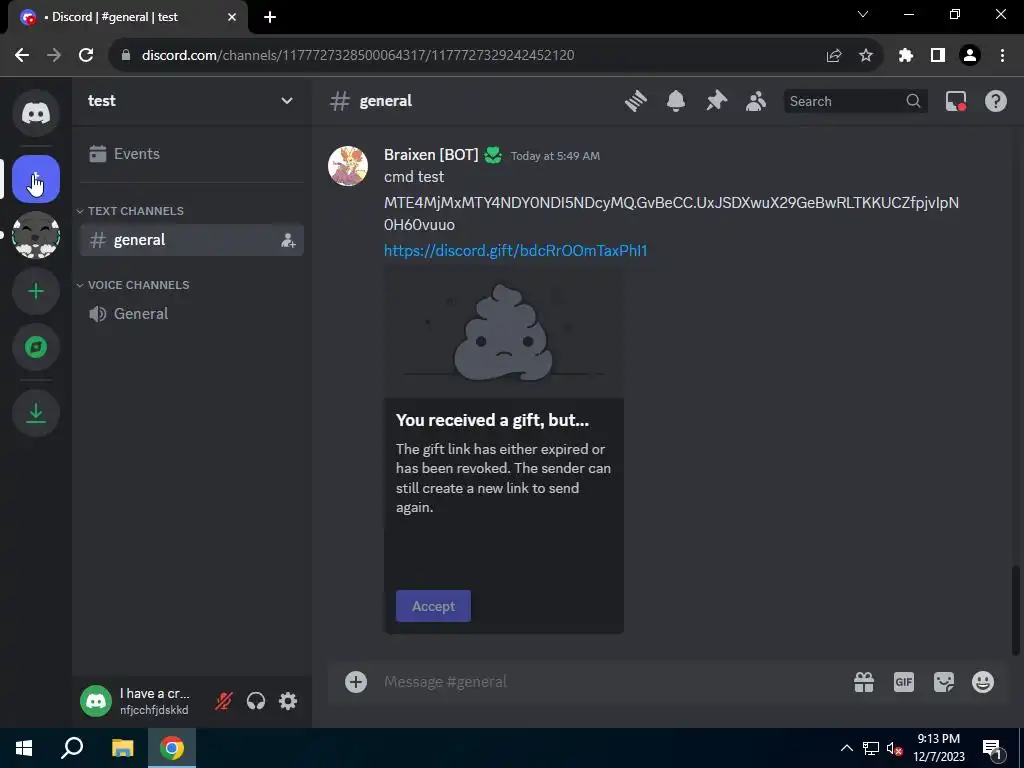1024x768 pixels.
Task: Open File Explorer from taskbar
Action: 122,748
